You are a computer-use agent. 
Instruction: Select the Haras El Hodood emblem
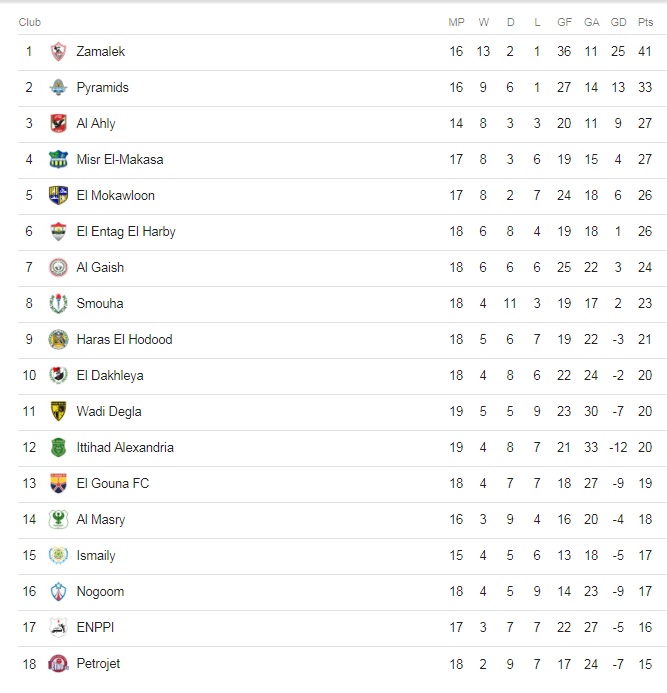[58, 339]
